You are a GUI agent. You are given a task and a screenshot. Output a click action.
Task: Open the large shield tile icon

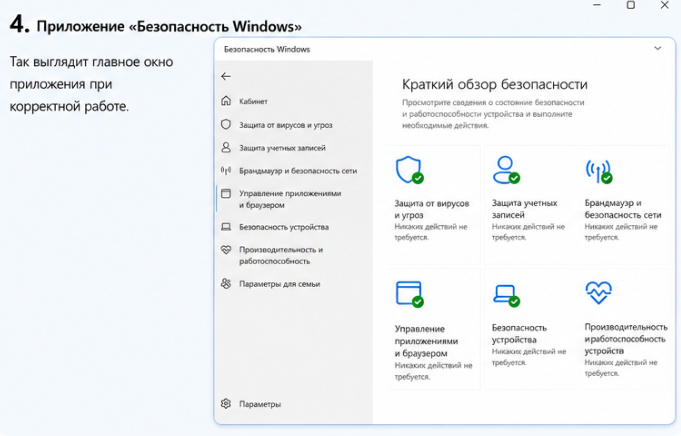[x=409, y=170]
